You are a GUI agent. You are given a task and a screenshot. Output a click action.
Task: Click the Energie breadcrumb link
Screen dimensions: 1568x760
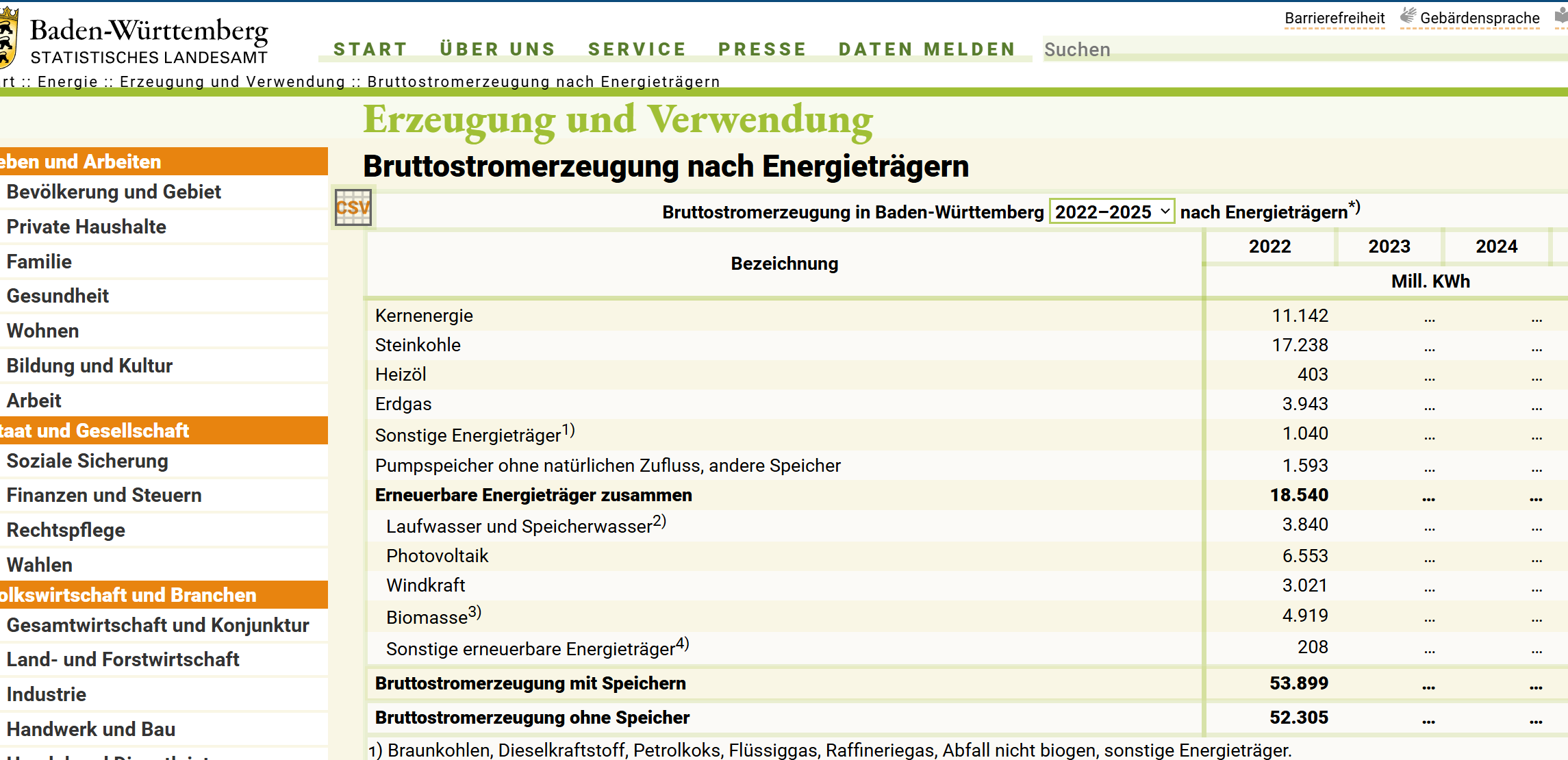coord(68,81)
